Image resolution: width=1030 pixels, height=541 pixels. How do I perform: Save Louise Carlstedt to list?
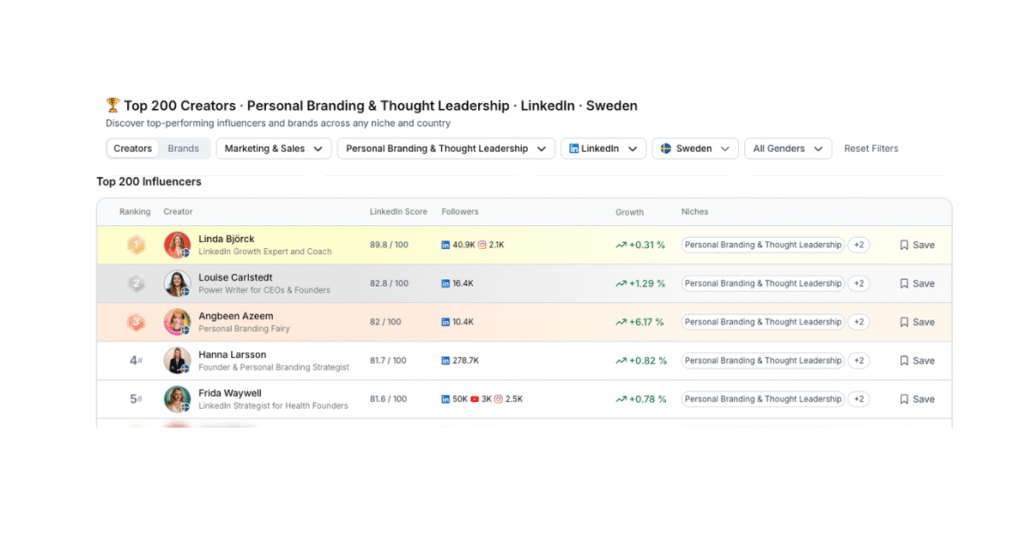point(917,284)
